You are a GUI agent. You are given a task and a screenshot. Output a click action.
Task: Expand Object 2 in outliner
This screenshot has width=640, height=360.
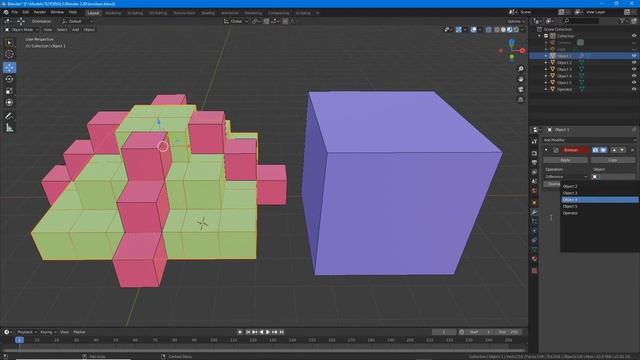point(546,62)
